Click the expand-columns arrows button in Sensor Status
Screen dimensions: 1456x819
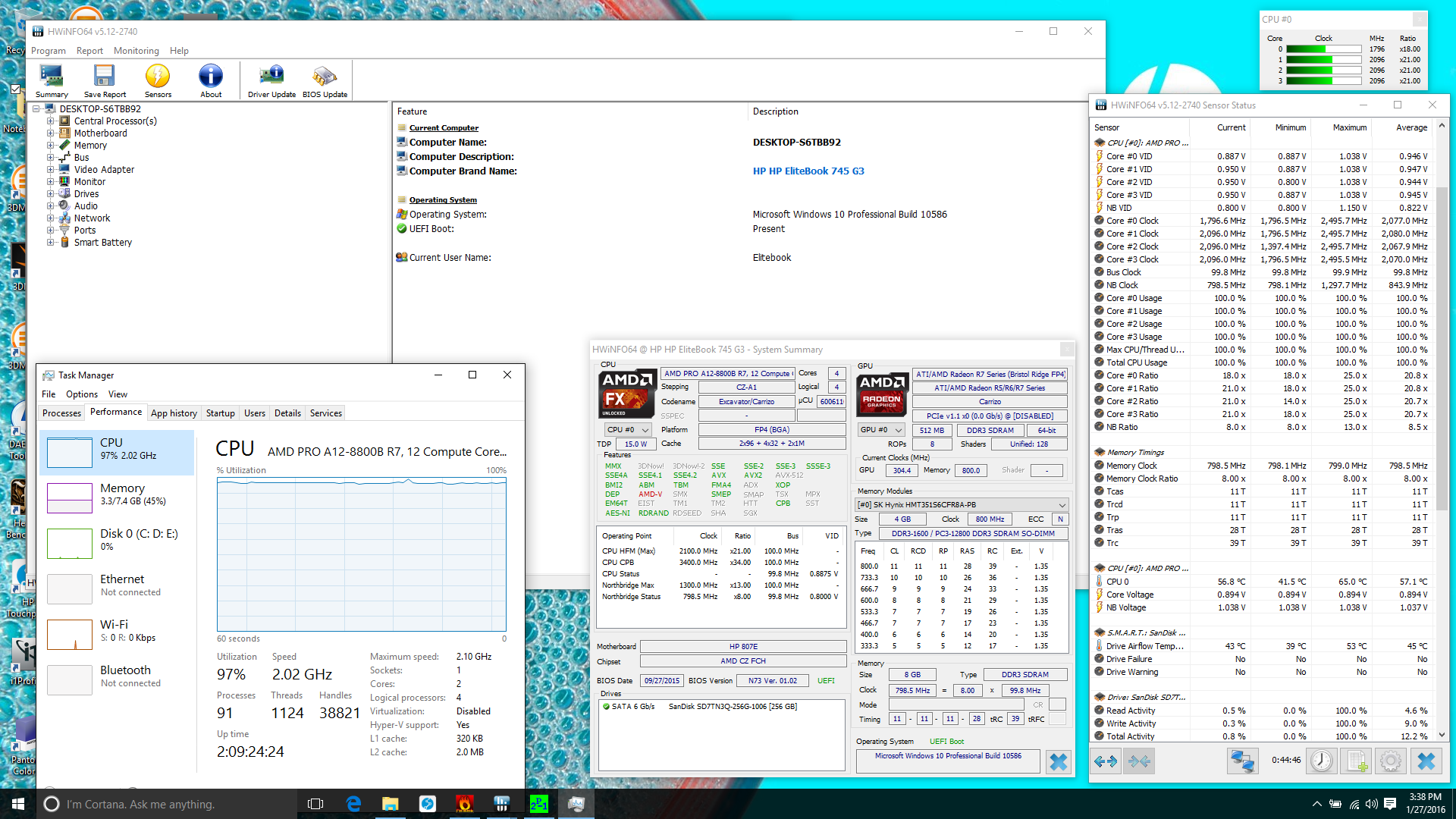point(1106,761)
